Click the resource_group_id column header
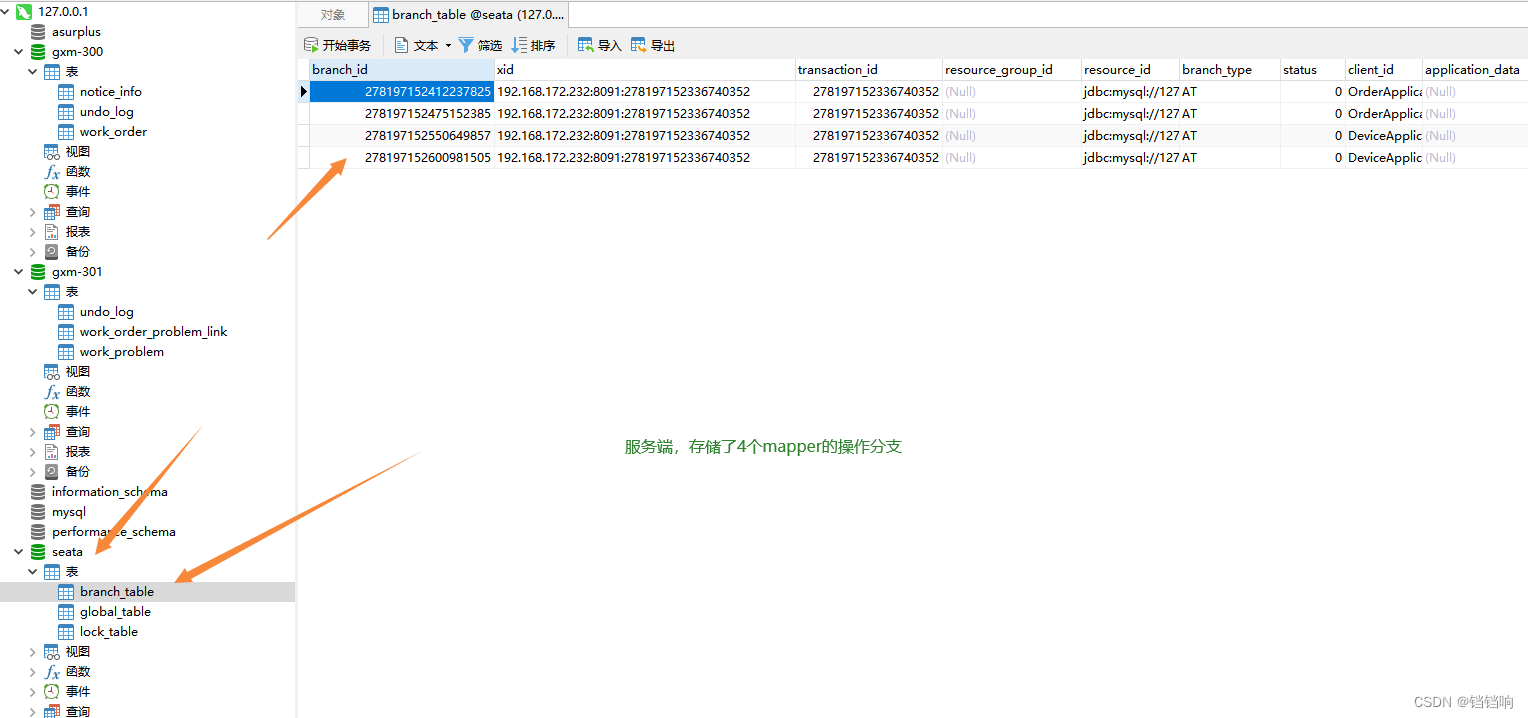 tap(1012, 70)
